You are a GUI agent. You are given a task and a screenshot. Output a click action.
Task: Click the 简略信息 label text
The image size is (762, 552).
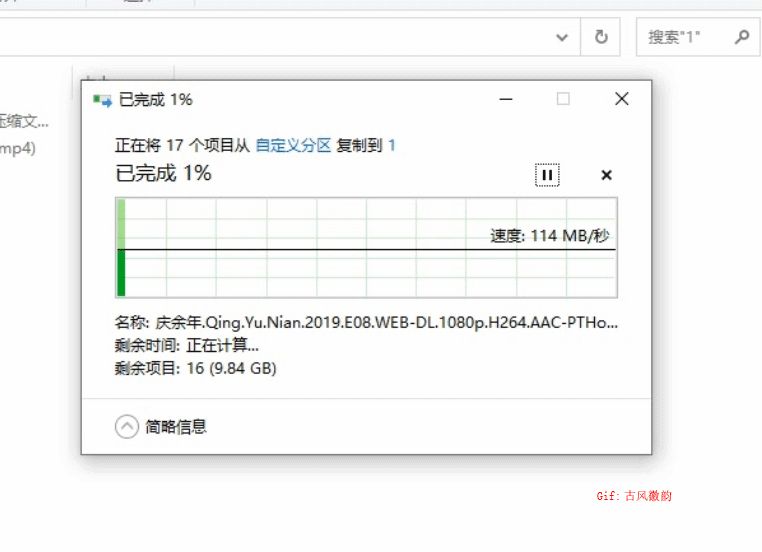tap(176, 427)
